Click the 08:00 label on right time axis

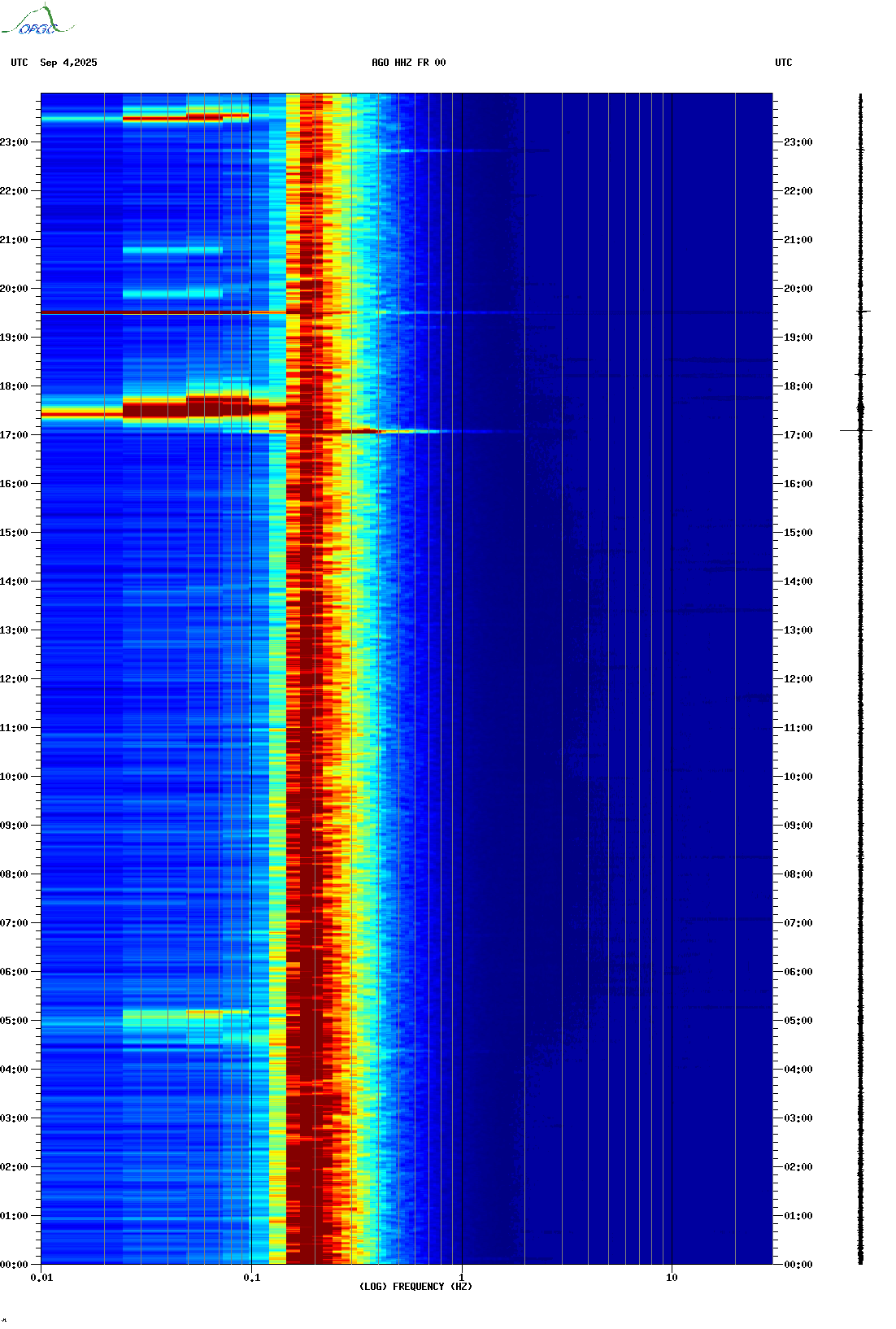798,874
